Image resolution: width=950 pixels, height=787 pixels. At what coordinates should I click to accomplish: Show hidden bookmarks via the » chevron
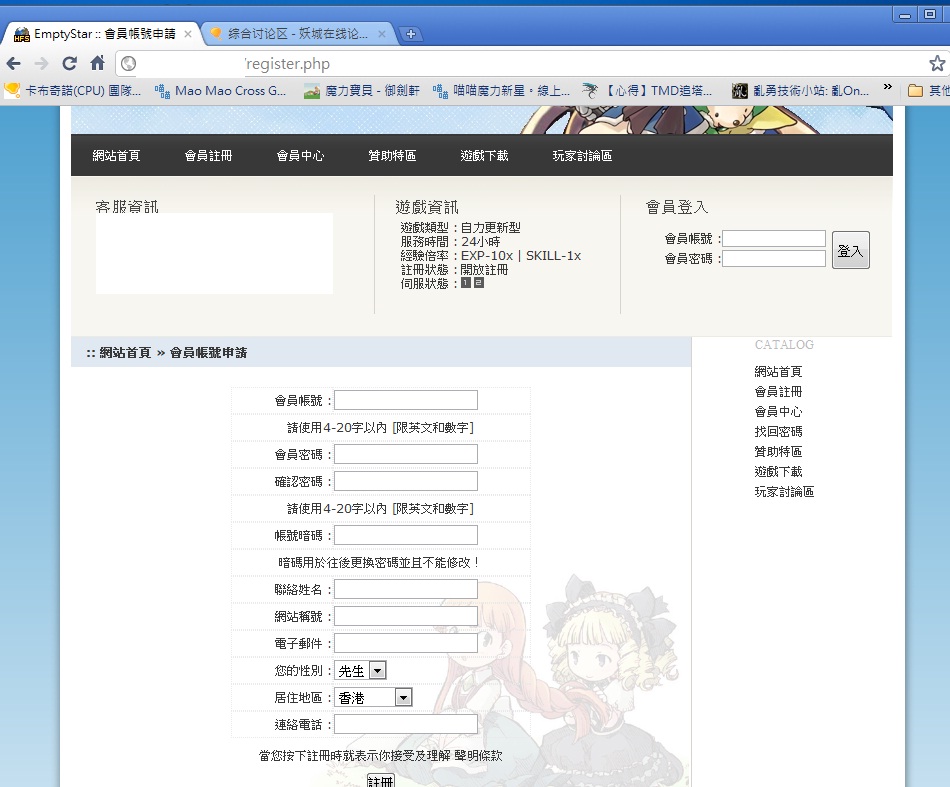[887, 89]
